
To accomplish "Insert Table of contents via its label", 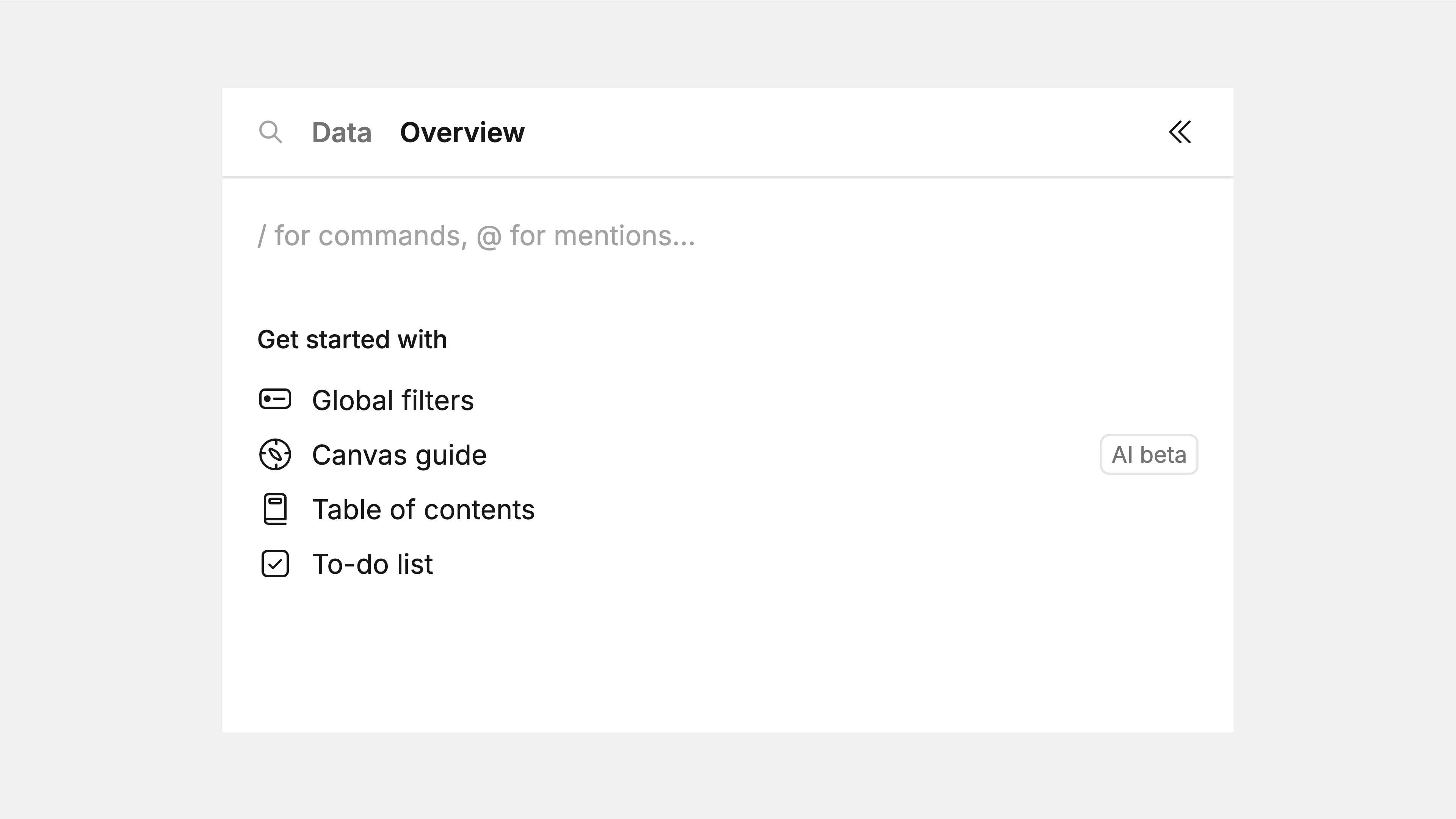I will [x=423, y=510].
